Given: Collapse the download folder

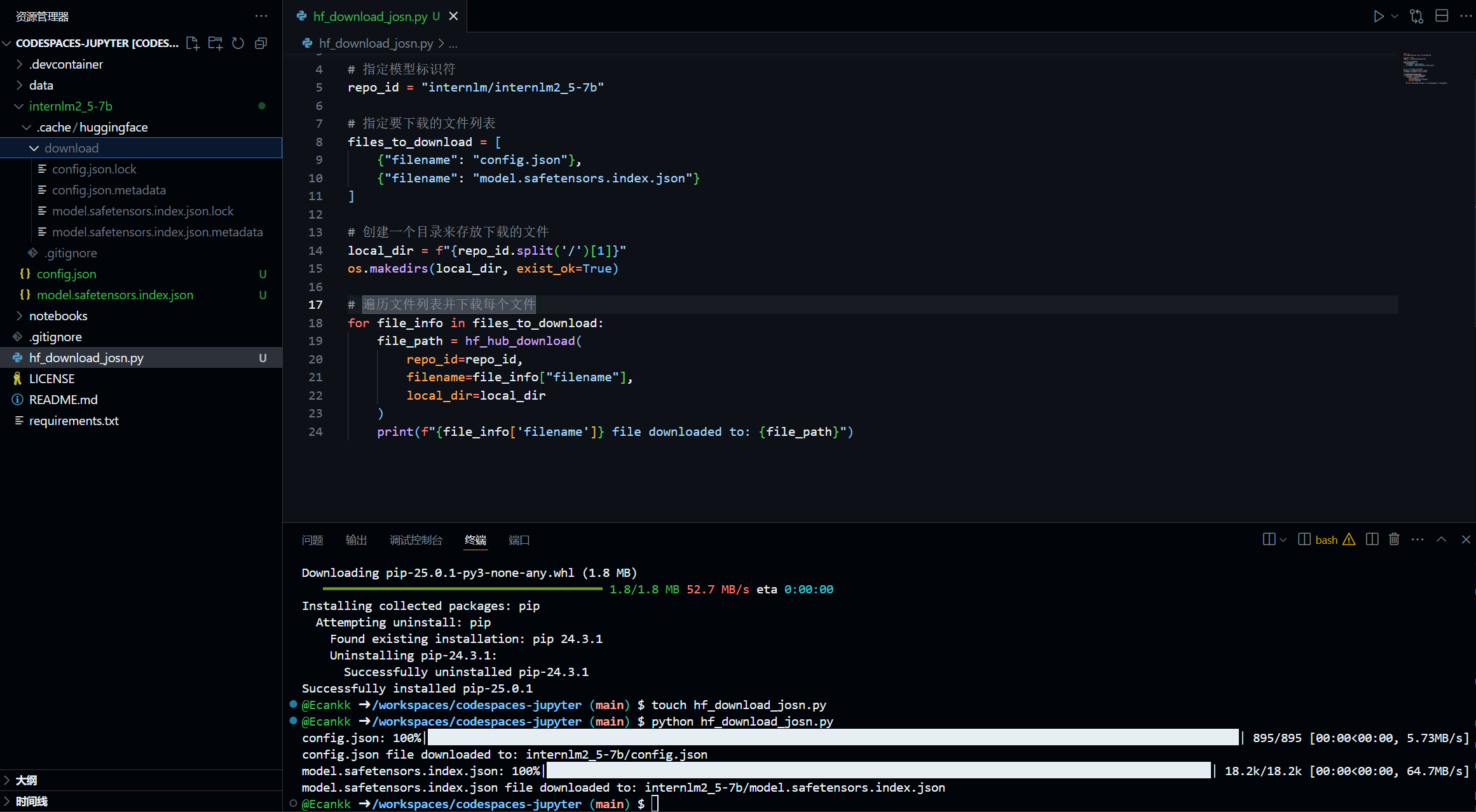Looking at the screenshot, I should pyautogui.click(x=141, y=148).
